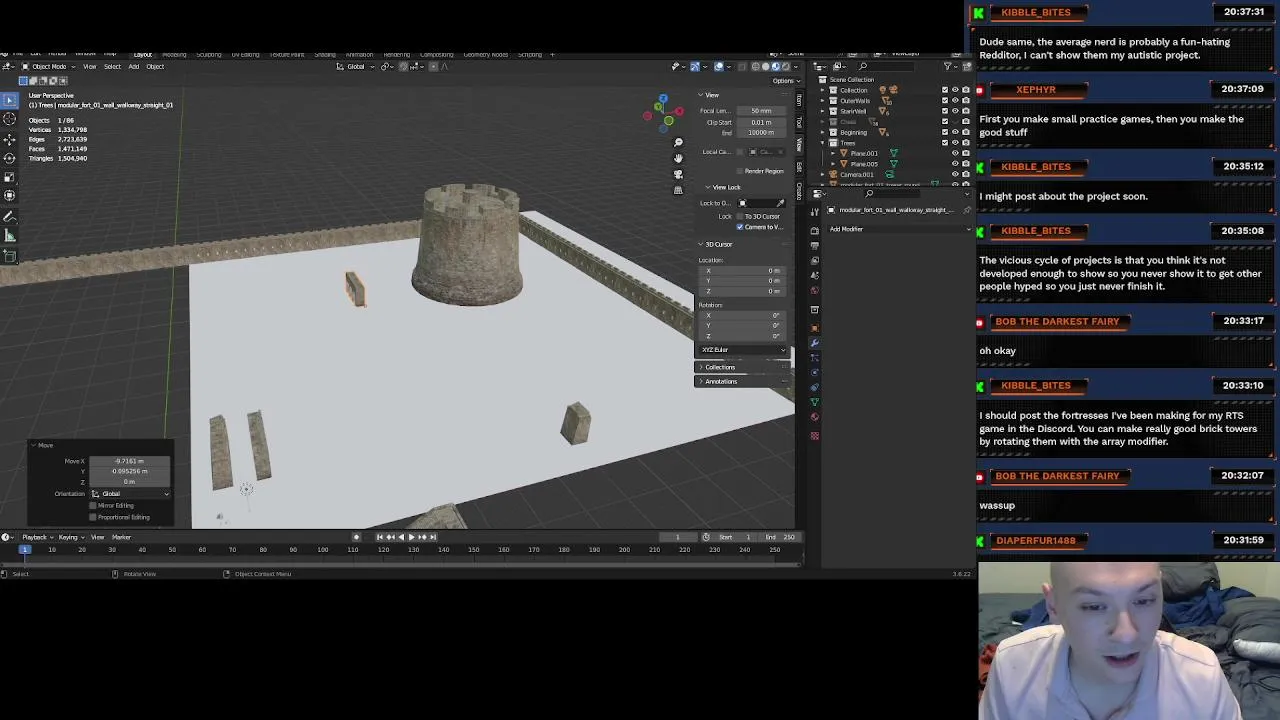
Task: Click the pan hand viewport icon
Action: [x=678, y=158]
